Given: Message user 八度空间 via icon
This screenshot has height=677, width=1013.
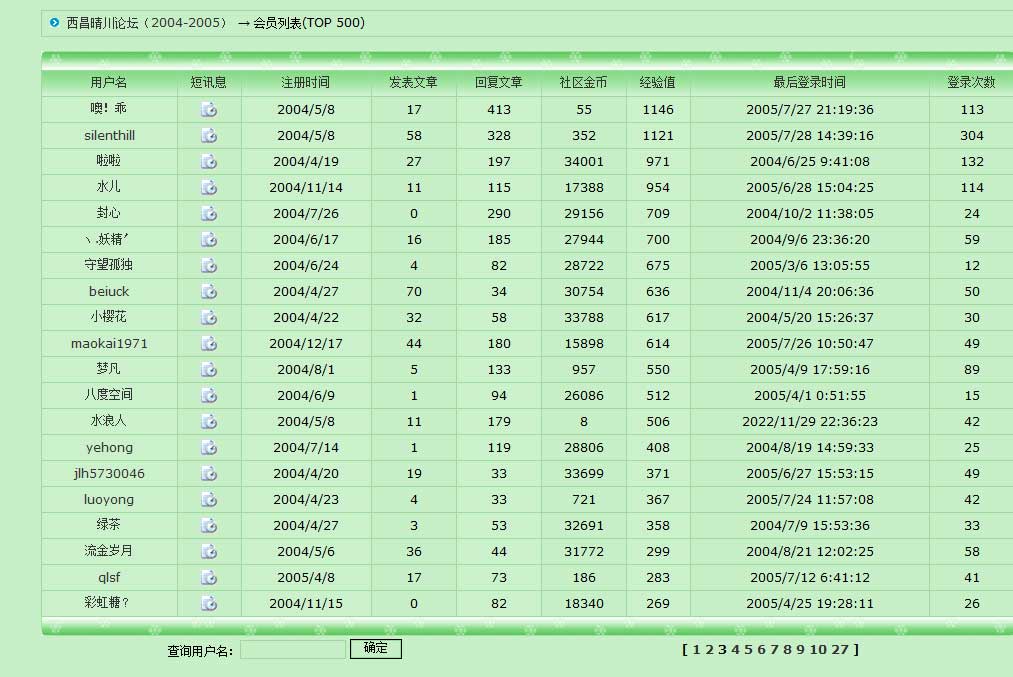Looking at the screenshot, I should 209,395.
